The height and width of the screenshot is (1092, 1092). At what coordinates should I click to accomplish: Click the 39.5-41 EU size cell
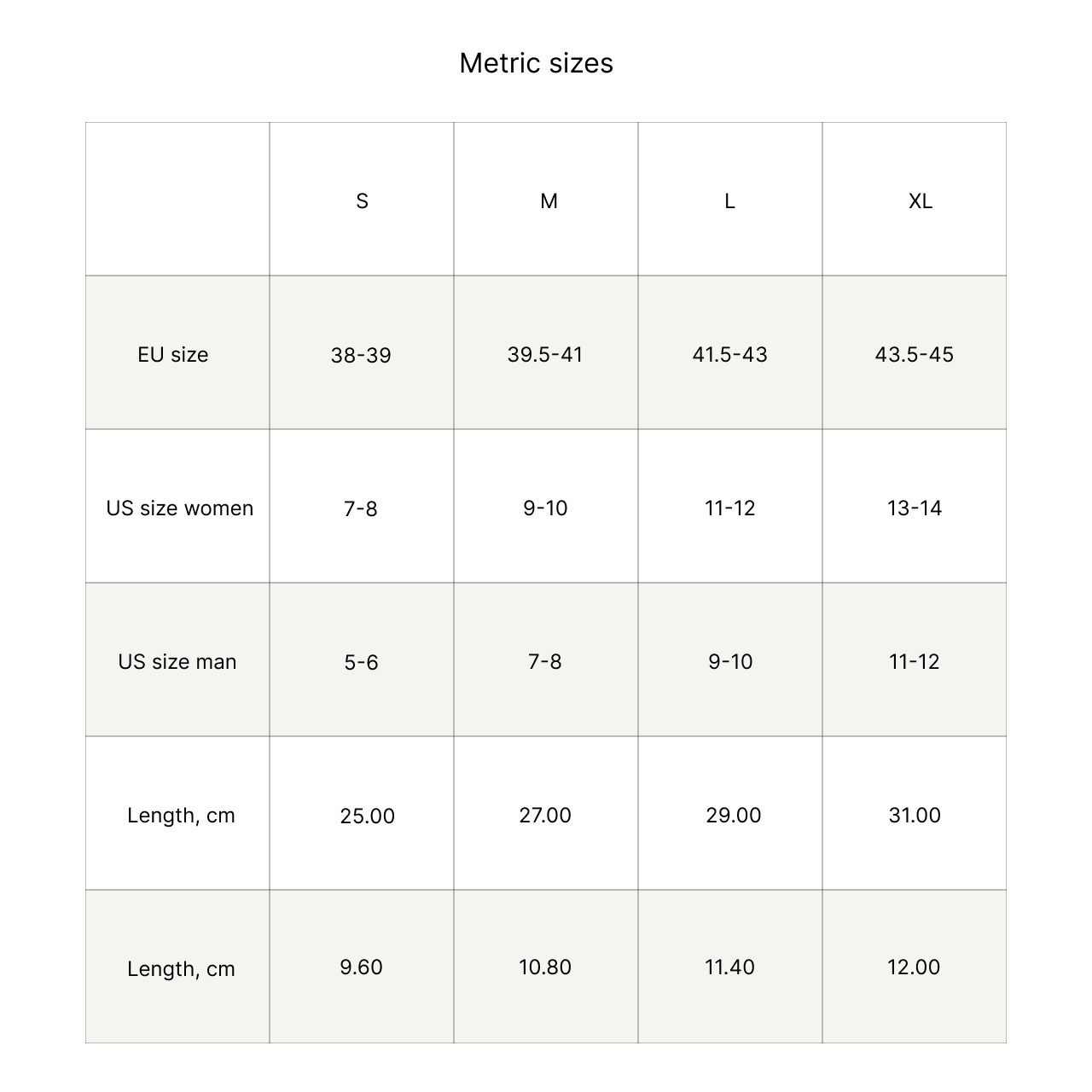(545, 355)
